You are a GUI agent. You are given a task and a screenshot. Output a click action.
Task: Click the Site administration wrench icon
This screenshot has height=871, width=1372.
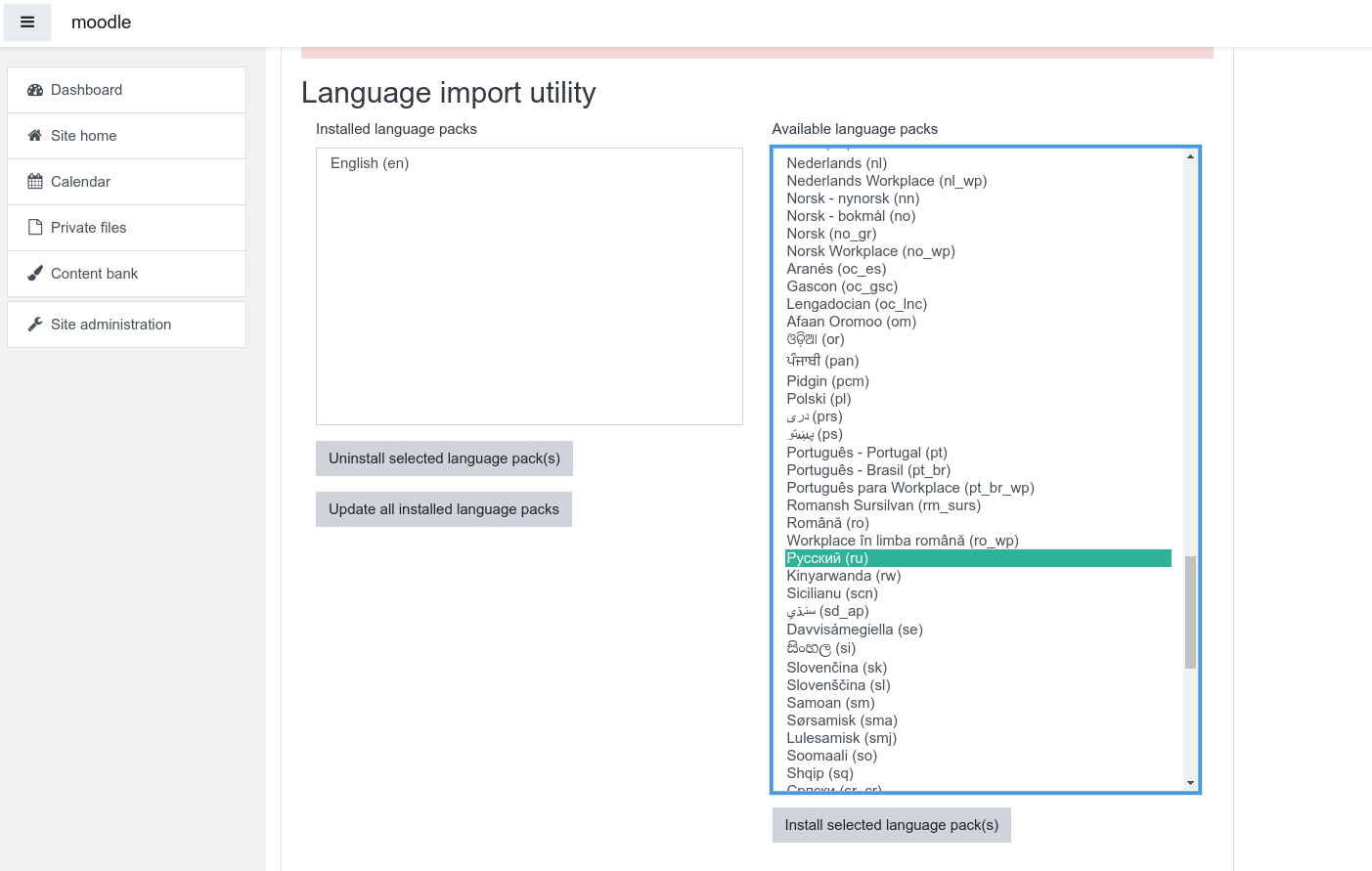click(x=35, y=325)
